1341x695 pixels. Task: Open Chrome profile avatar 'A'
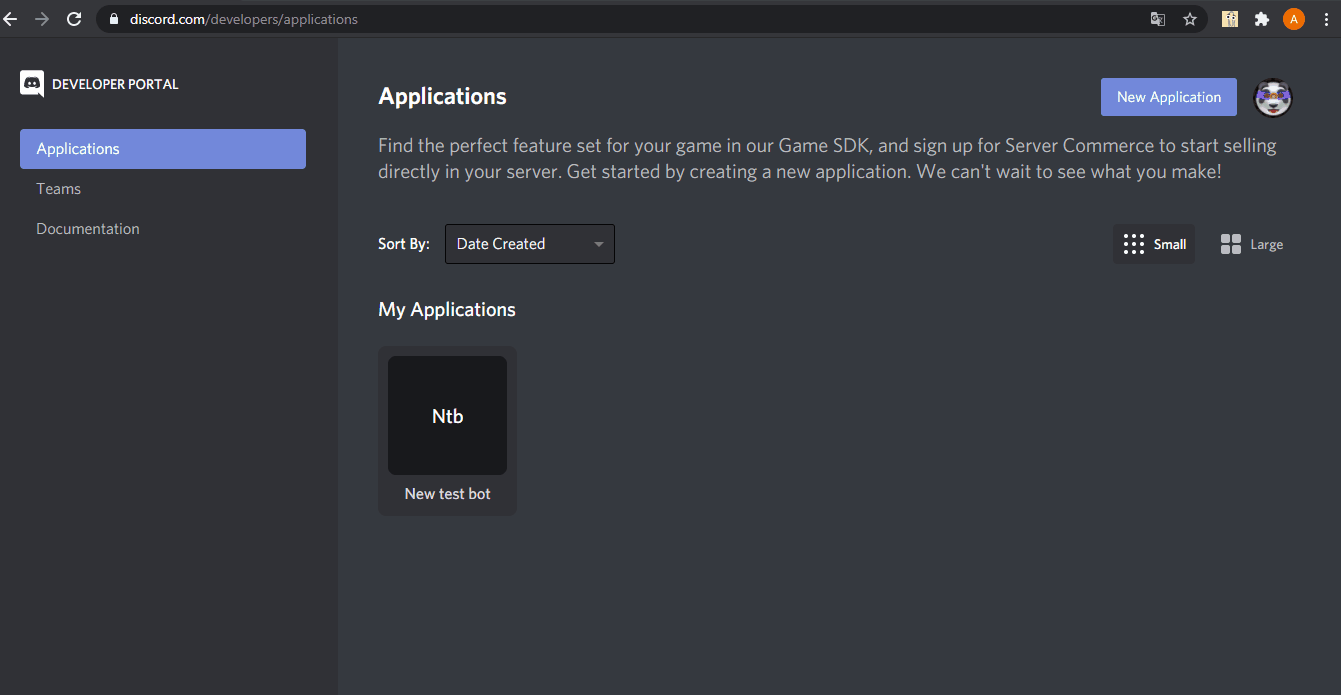coord(1294,19)
